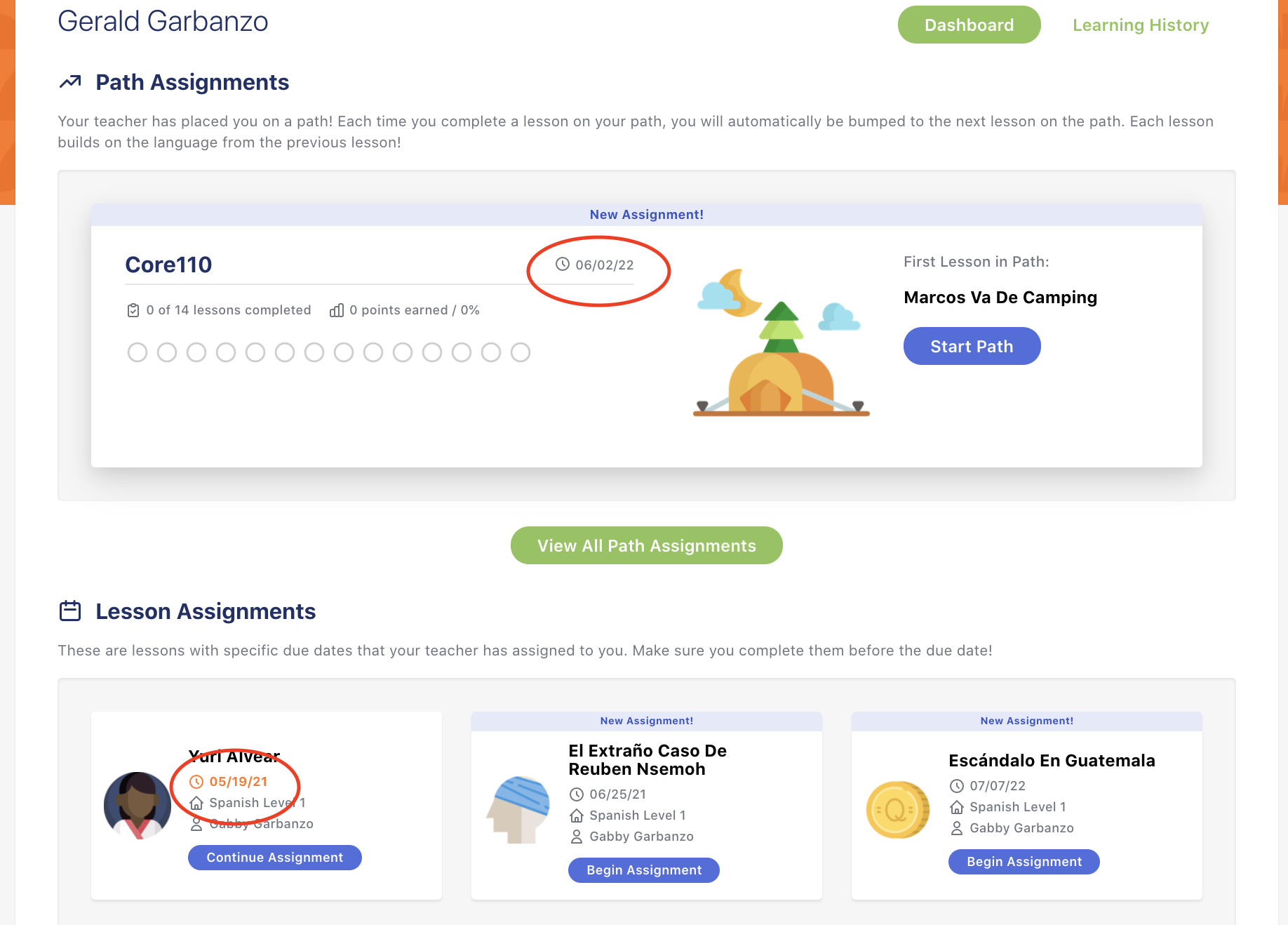Viewport: 1288px width, 925px height.
Task: Click the gold coin icon on Escándalo En Guatemala card
Action: [x=897, y=809]
